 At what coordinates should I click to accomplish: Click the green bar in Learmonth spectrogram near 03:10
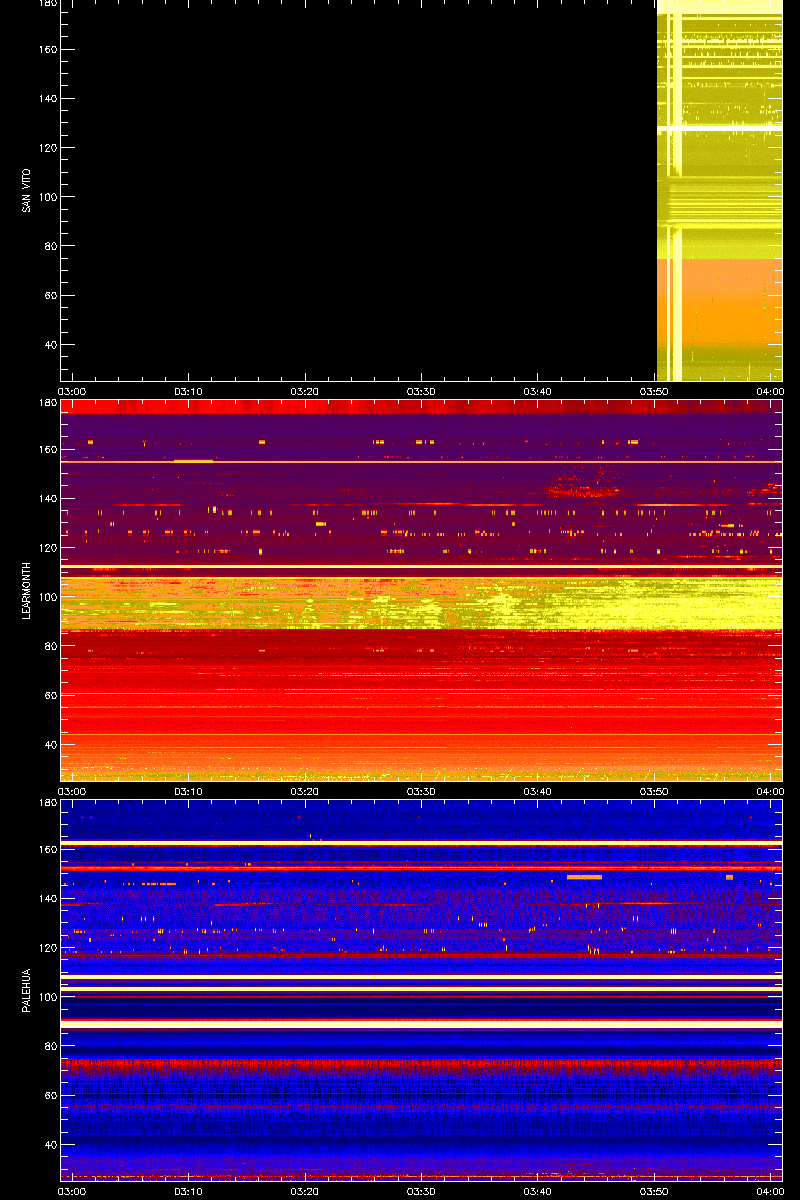click(x=193, y=461)
